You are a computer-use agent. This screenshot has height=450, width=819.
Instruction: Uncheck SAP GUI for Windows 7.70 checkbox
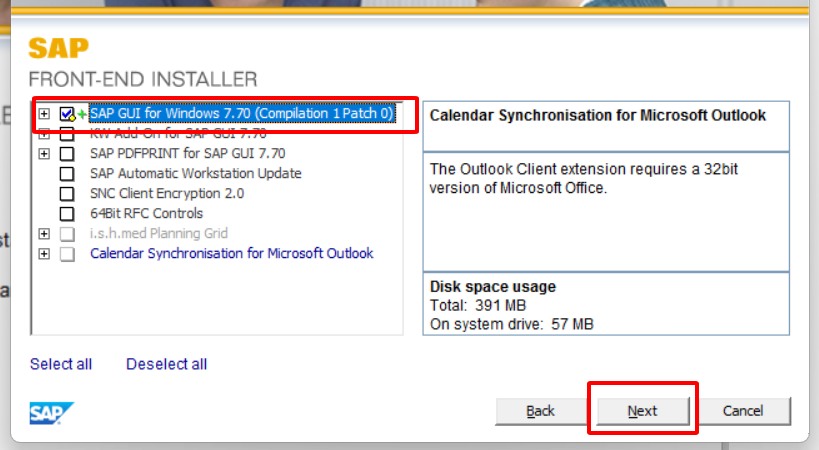click(x=67, y=114)
